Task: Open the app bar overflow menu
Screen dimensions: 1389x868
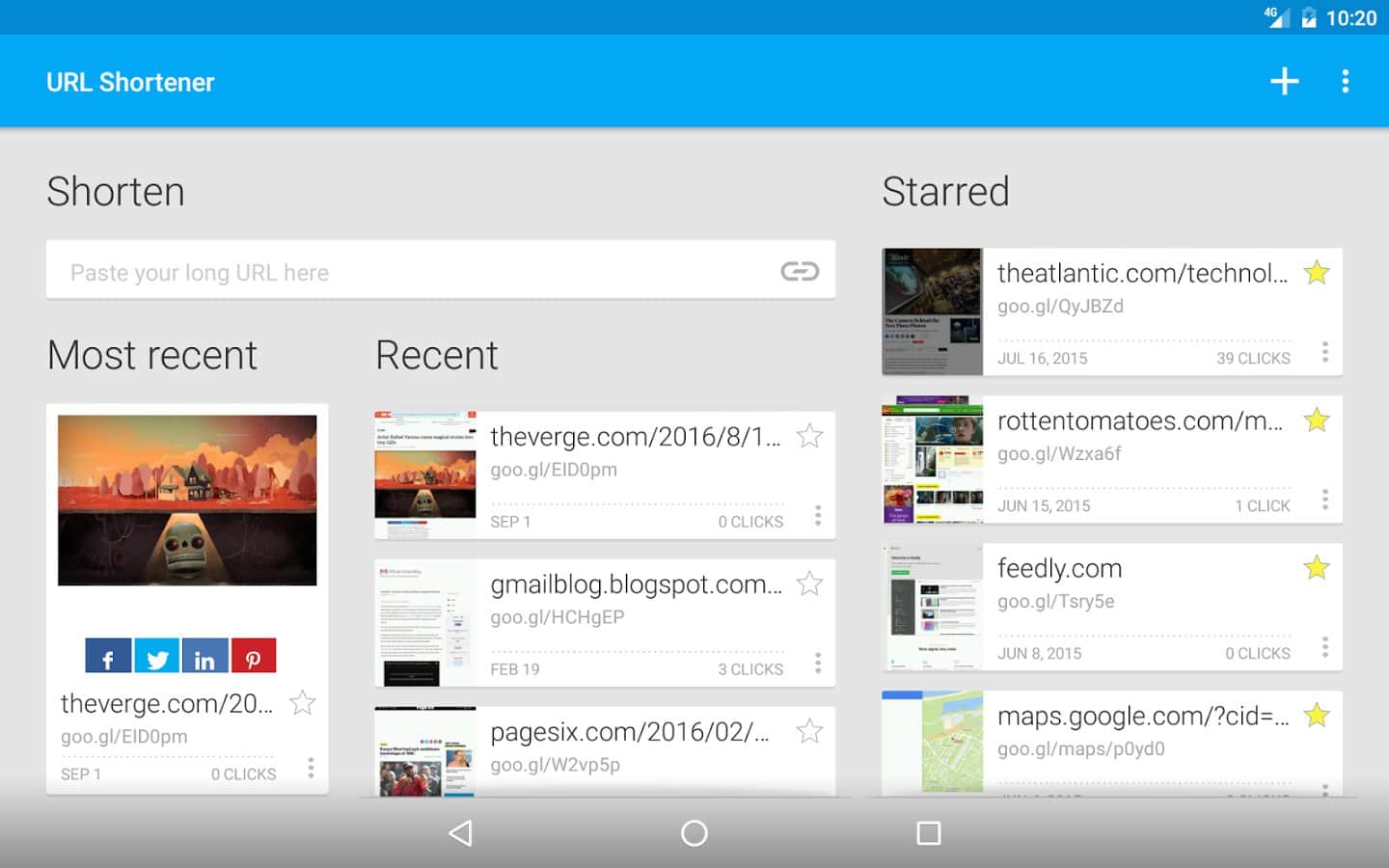Action: point(1345,82)
